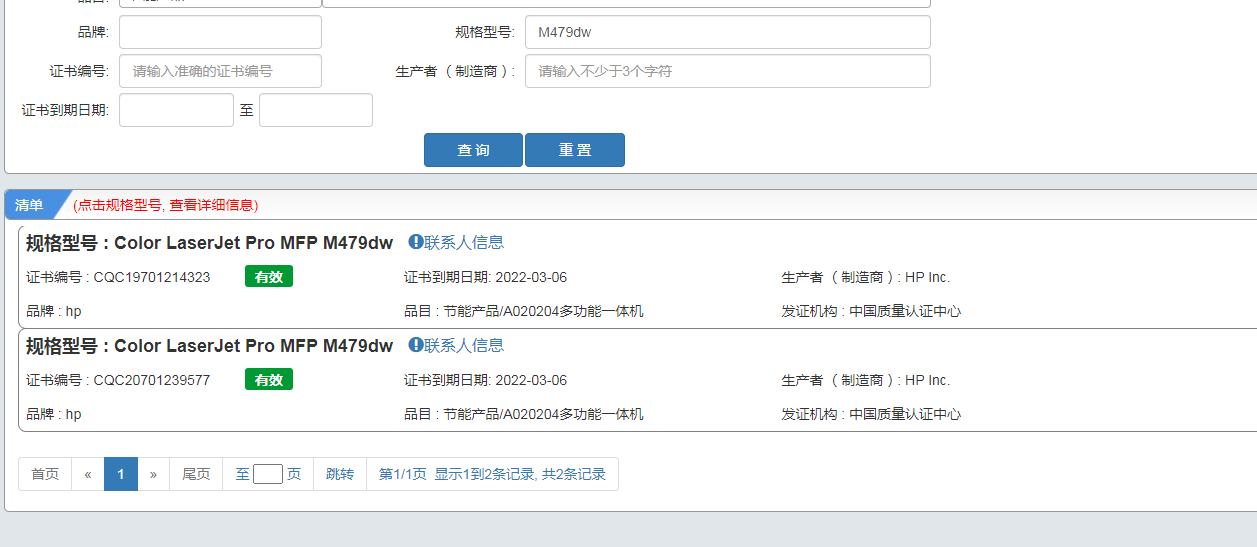Click 品牌 : hp in CQC20701239577 record

click(x=54, y=414)
